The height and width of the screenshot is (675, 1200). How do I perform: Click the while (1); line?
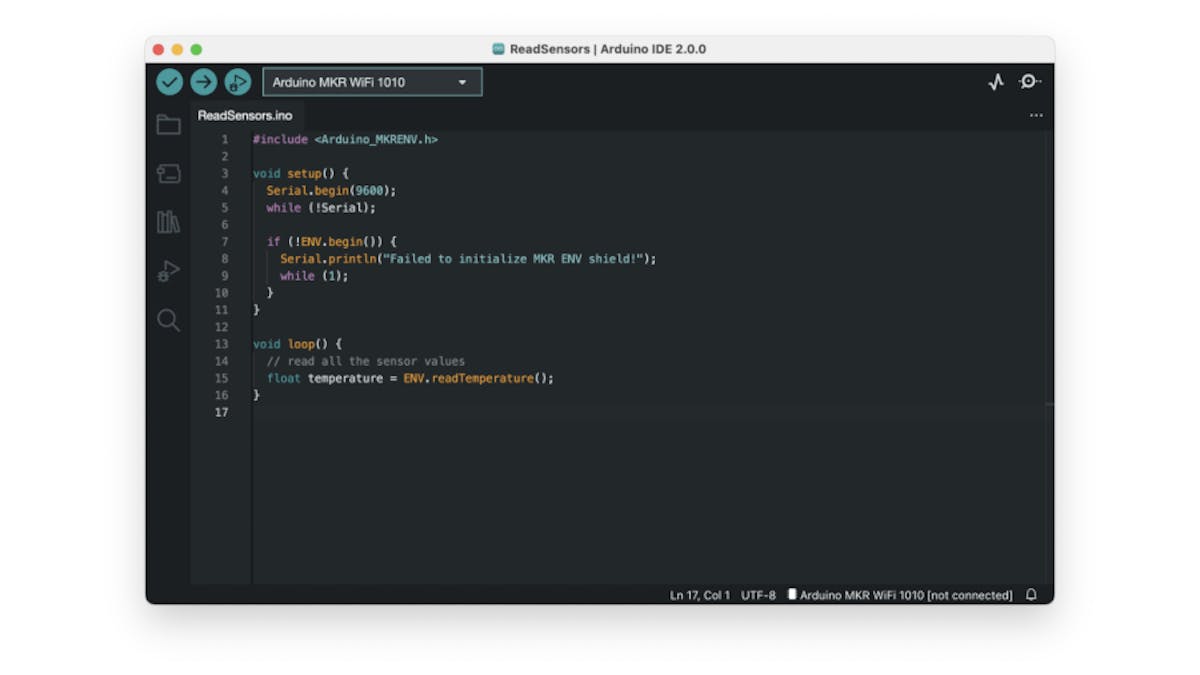point(314,275)
